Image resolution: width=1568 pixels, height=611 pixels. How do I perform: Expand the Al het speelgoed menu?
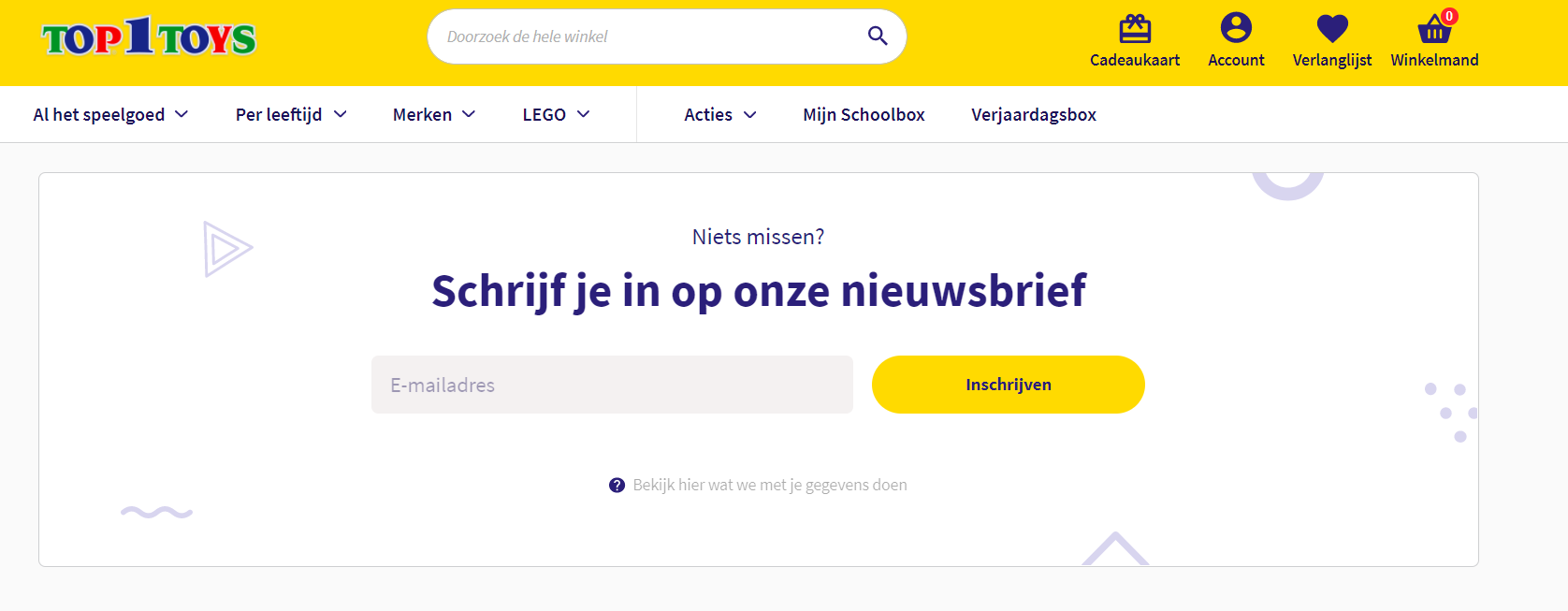tap(110, 114)
